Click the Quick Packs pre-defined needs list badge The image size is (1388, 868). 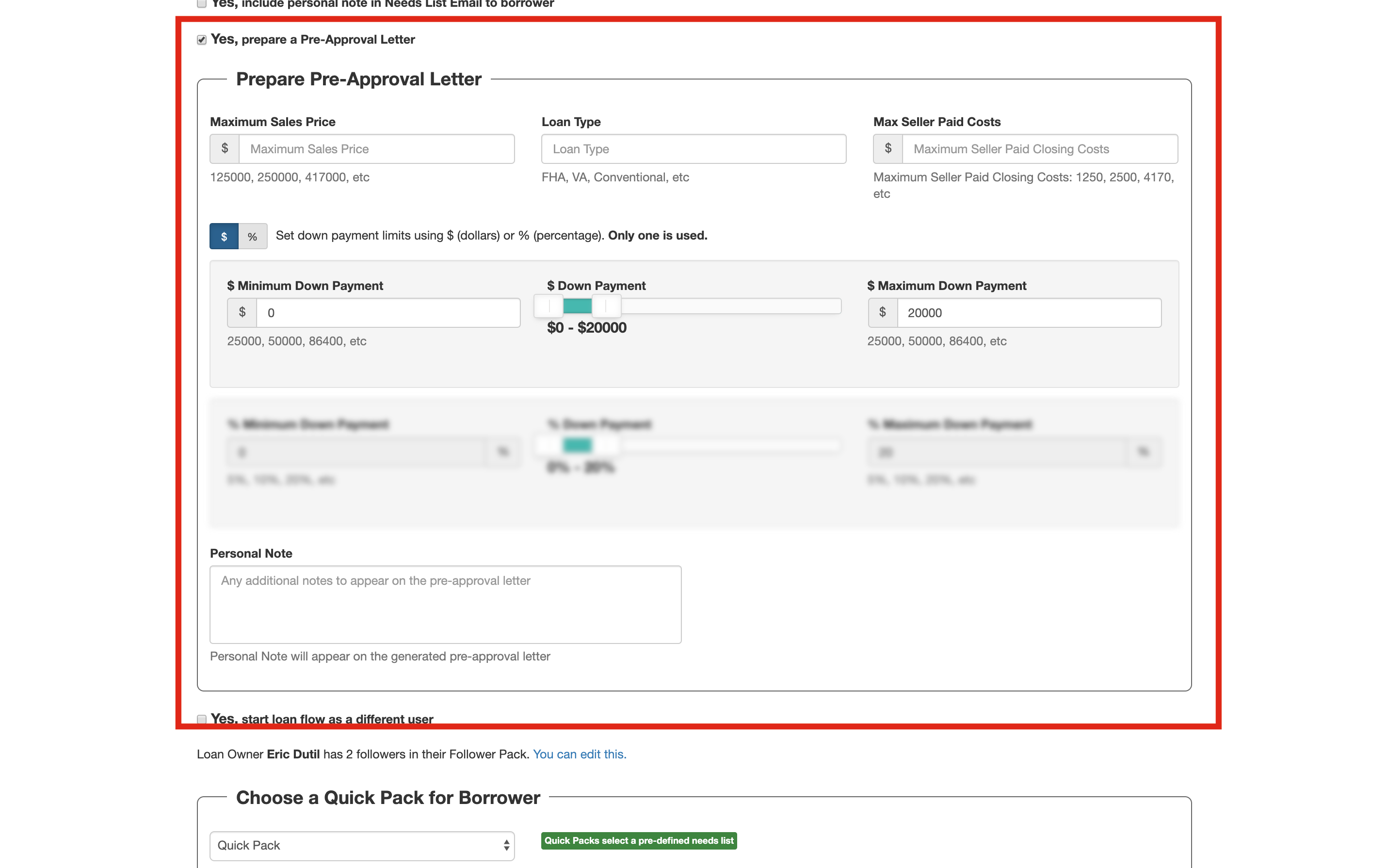(638, 840)
